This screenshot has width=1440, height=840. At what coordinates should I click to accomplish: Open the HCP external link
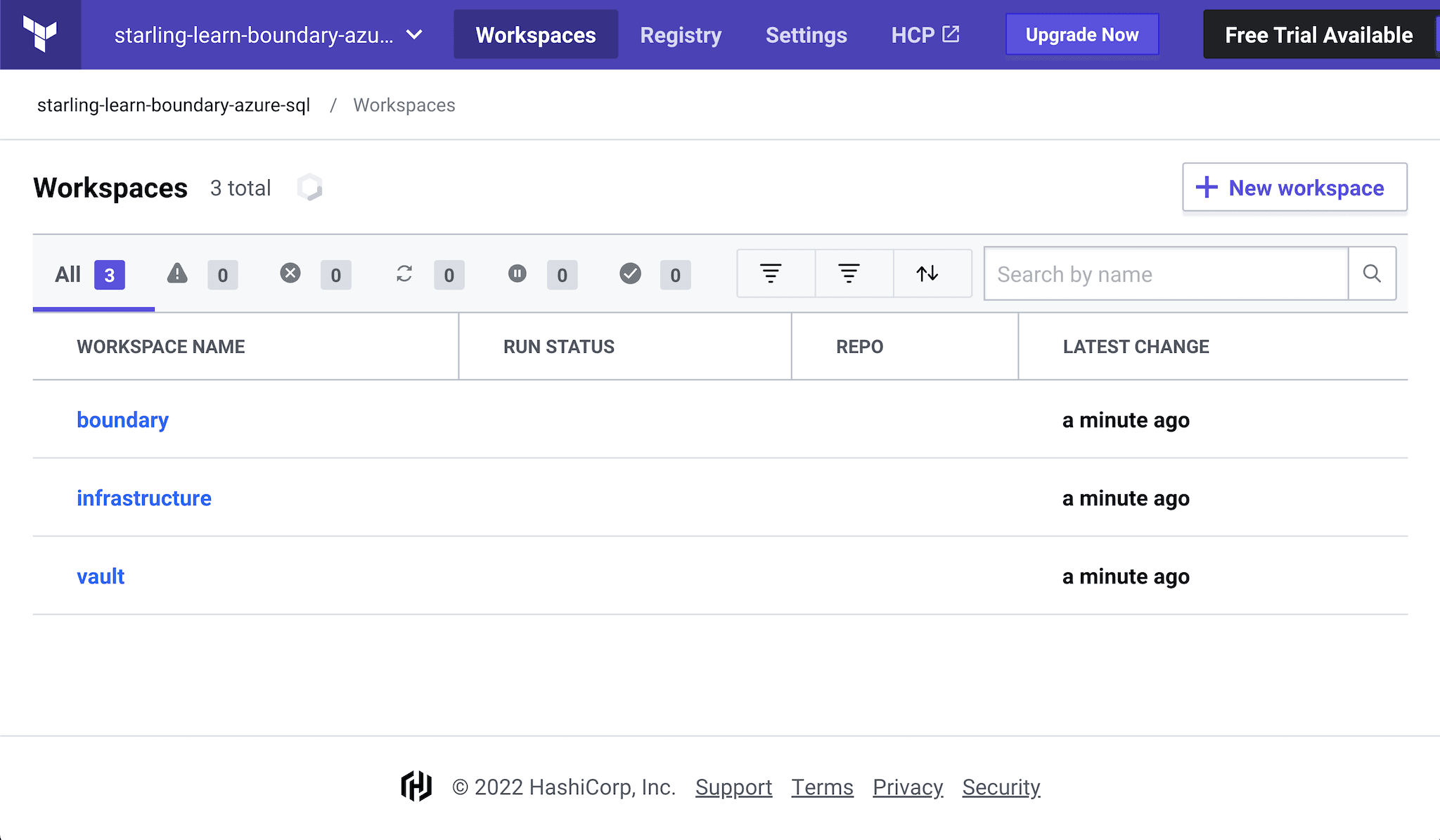925,34
